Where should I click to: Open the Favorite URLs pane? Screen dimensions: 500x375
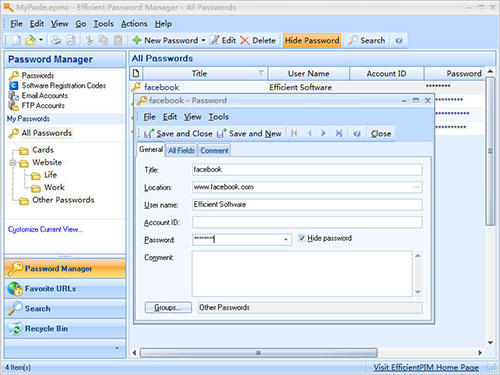[65, 289]
